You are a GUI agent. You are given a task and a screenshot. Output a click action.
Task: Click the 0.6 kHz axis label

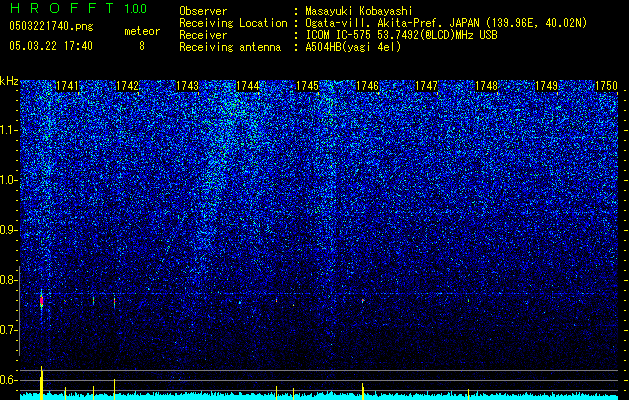coord(9,380)
